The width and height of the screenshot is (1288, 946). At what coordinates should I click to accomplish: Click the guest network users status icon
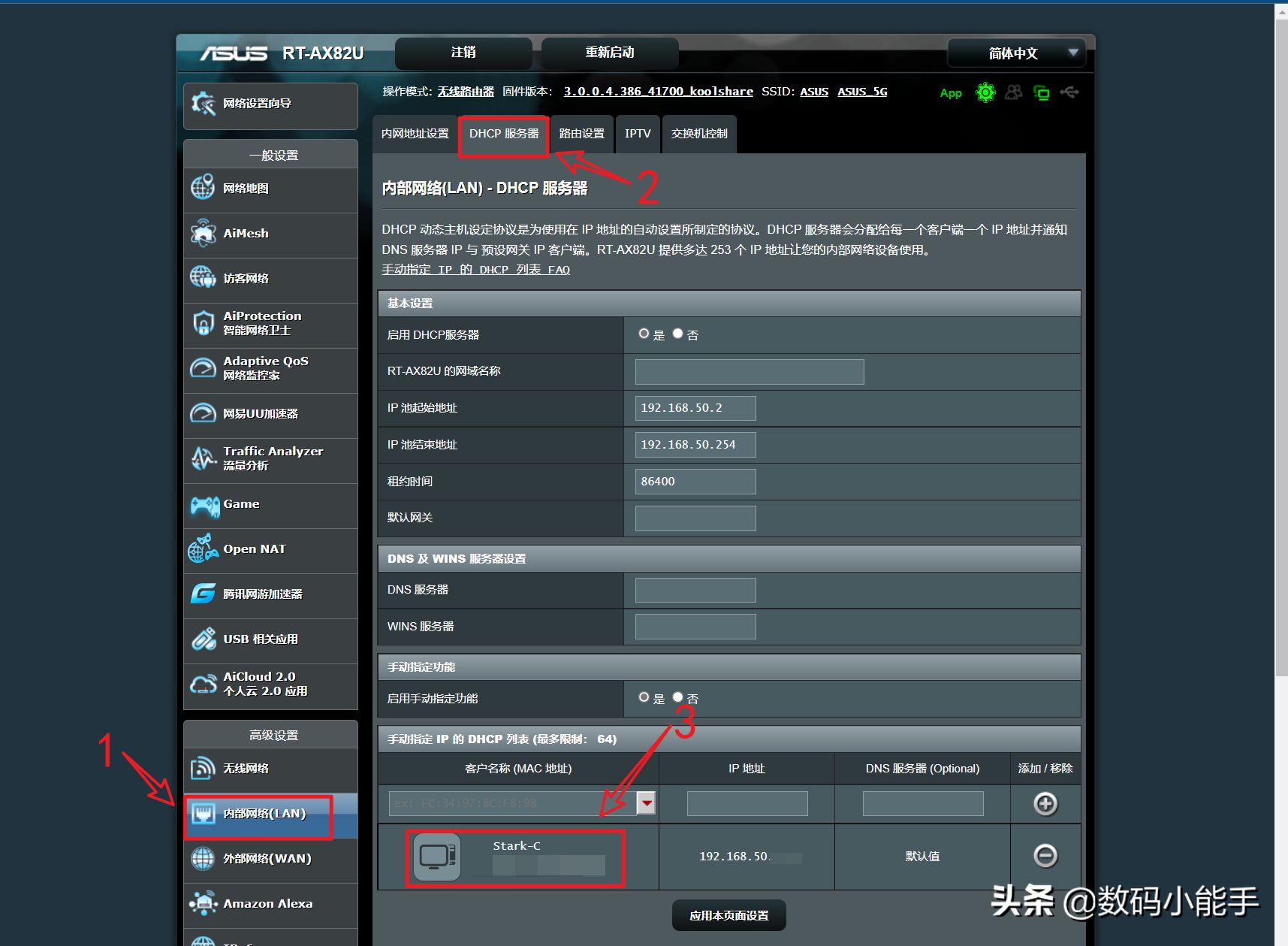click(1013, 92)
